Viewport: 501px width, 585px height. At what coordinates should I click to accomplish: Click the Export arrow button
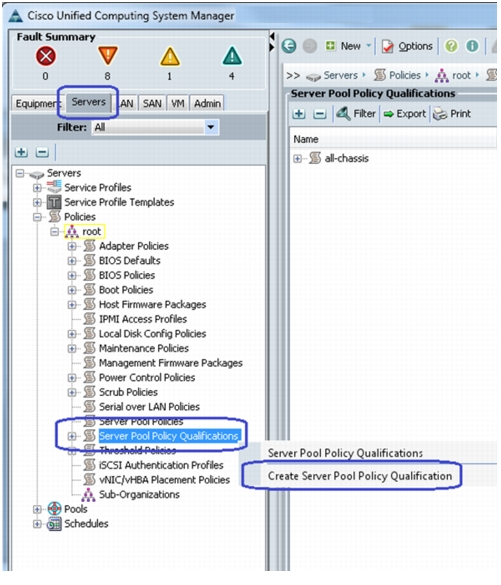tap(404, 114)
